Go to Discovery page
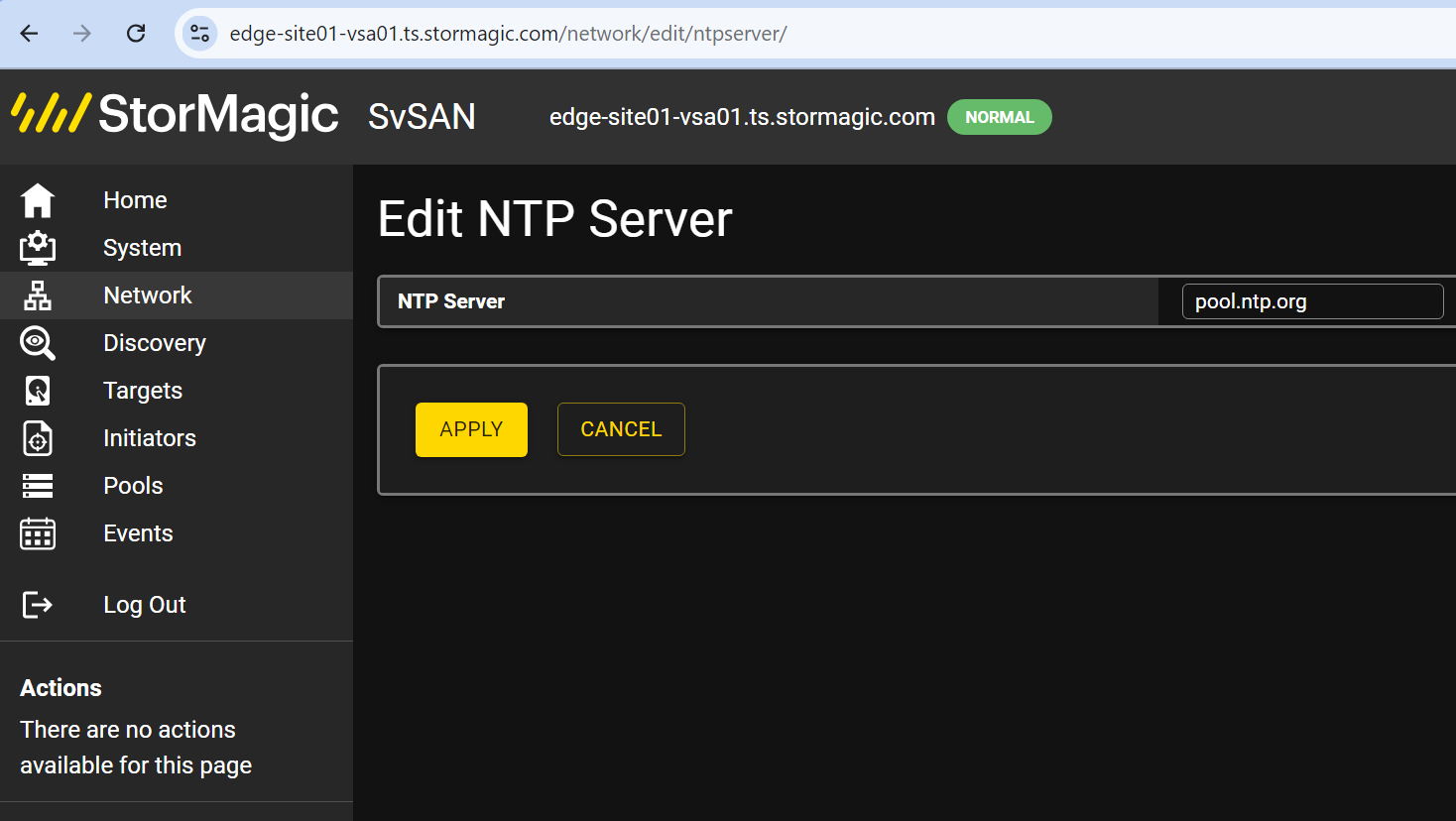The width and height of the screenshot is (1456, 821). click(155, 343)
